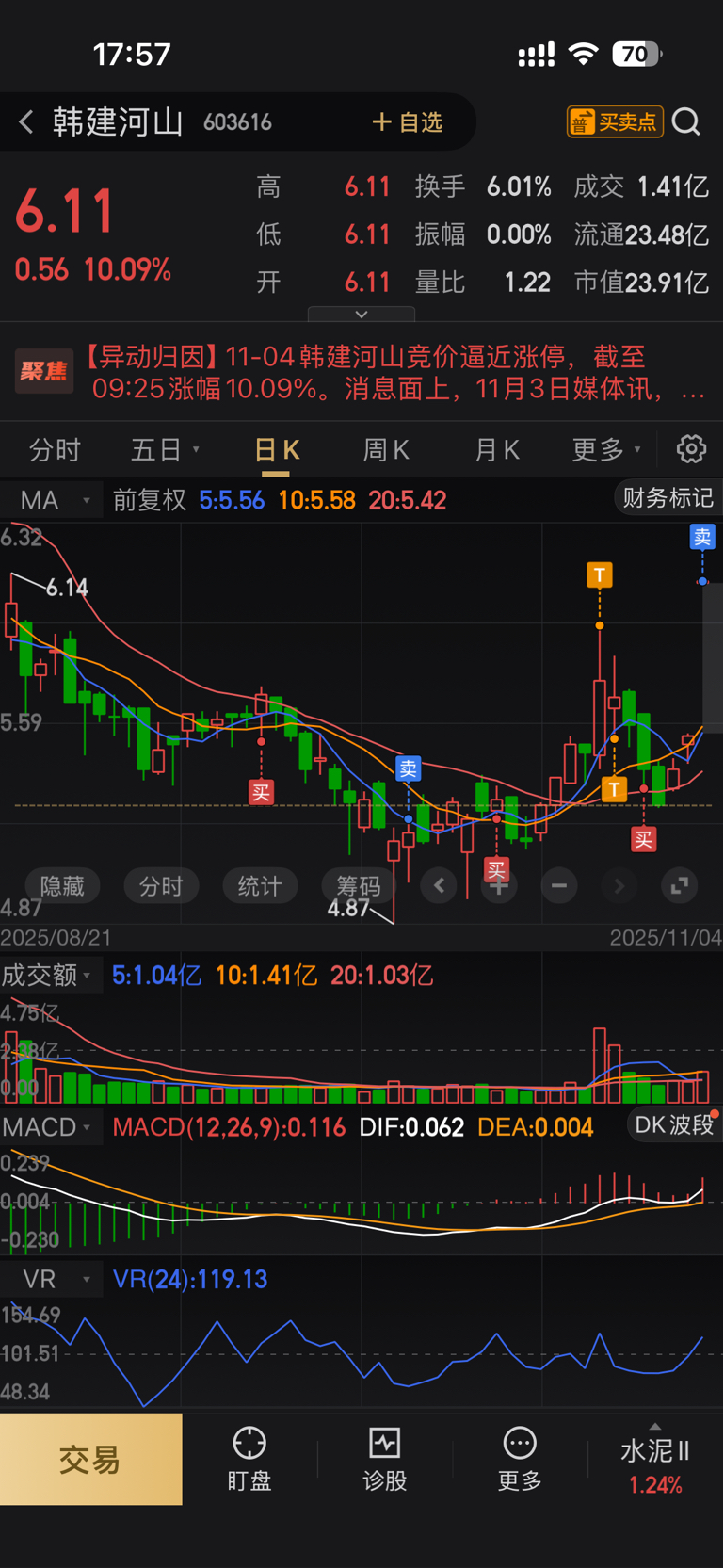Tap the MA 5:5.56 value
The height and width of the screenshot is (1568, 724).
(232, 500)
